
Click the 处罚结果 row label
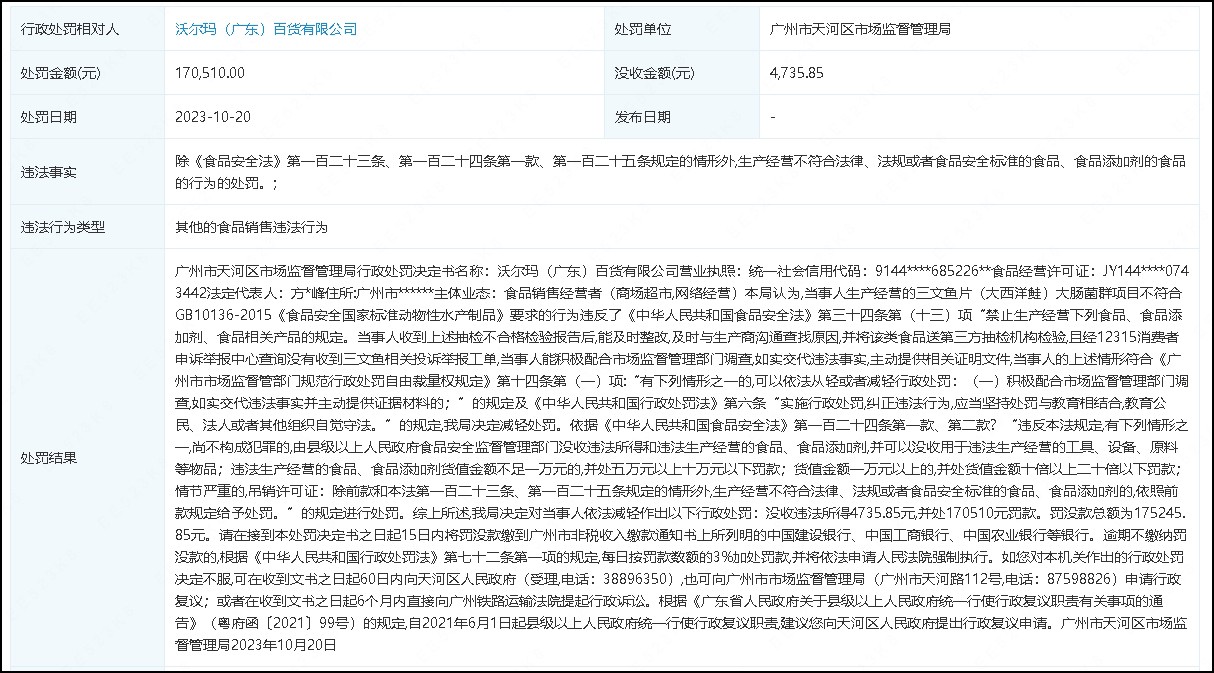coord(49,457)
